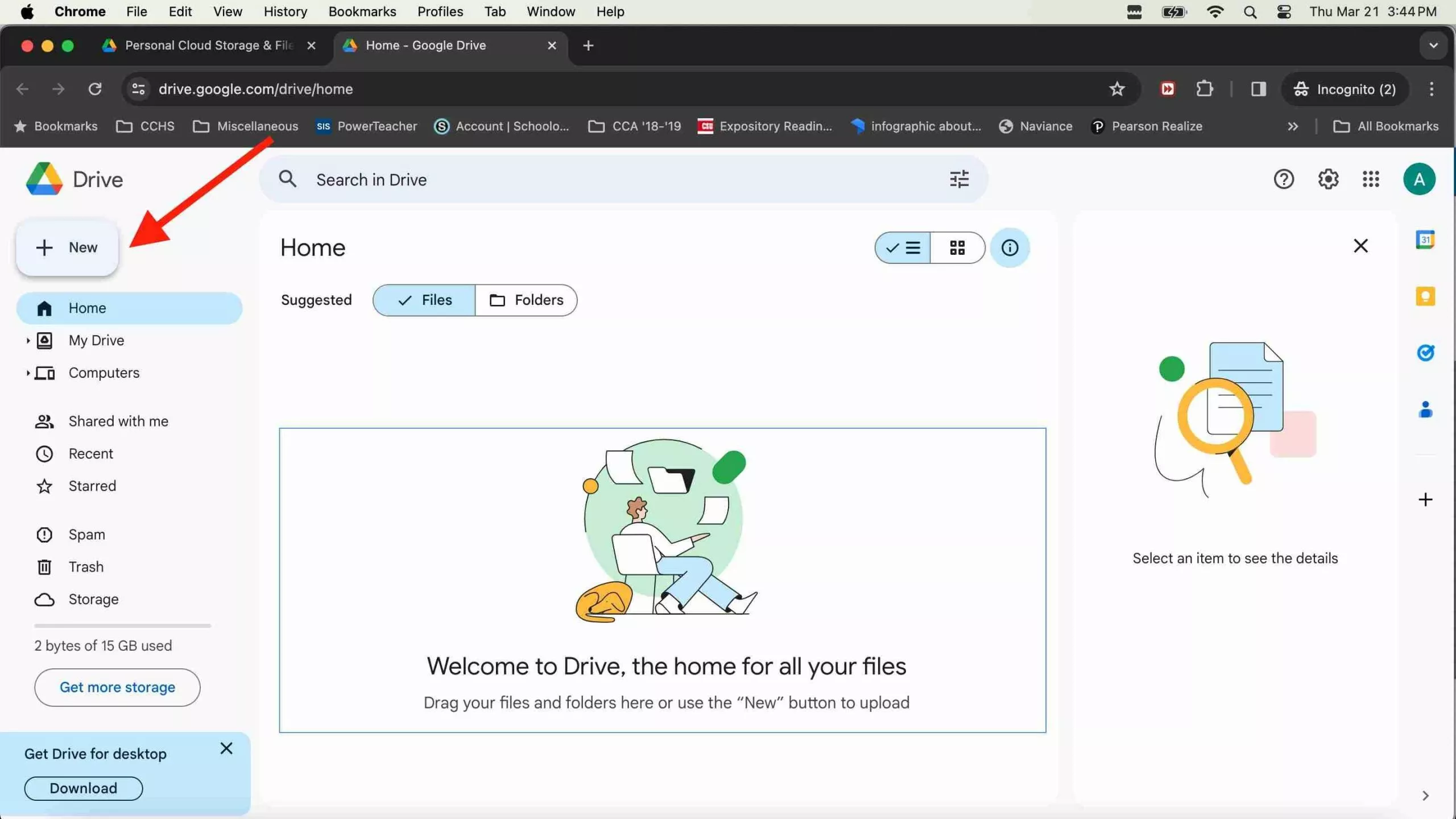Download Drive for desktop

(83, 788)
